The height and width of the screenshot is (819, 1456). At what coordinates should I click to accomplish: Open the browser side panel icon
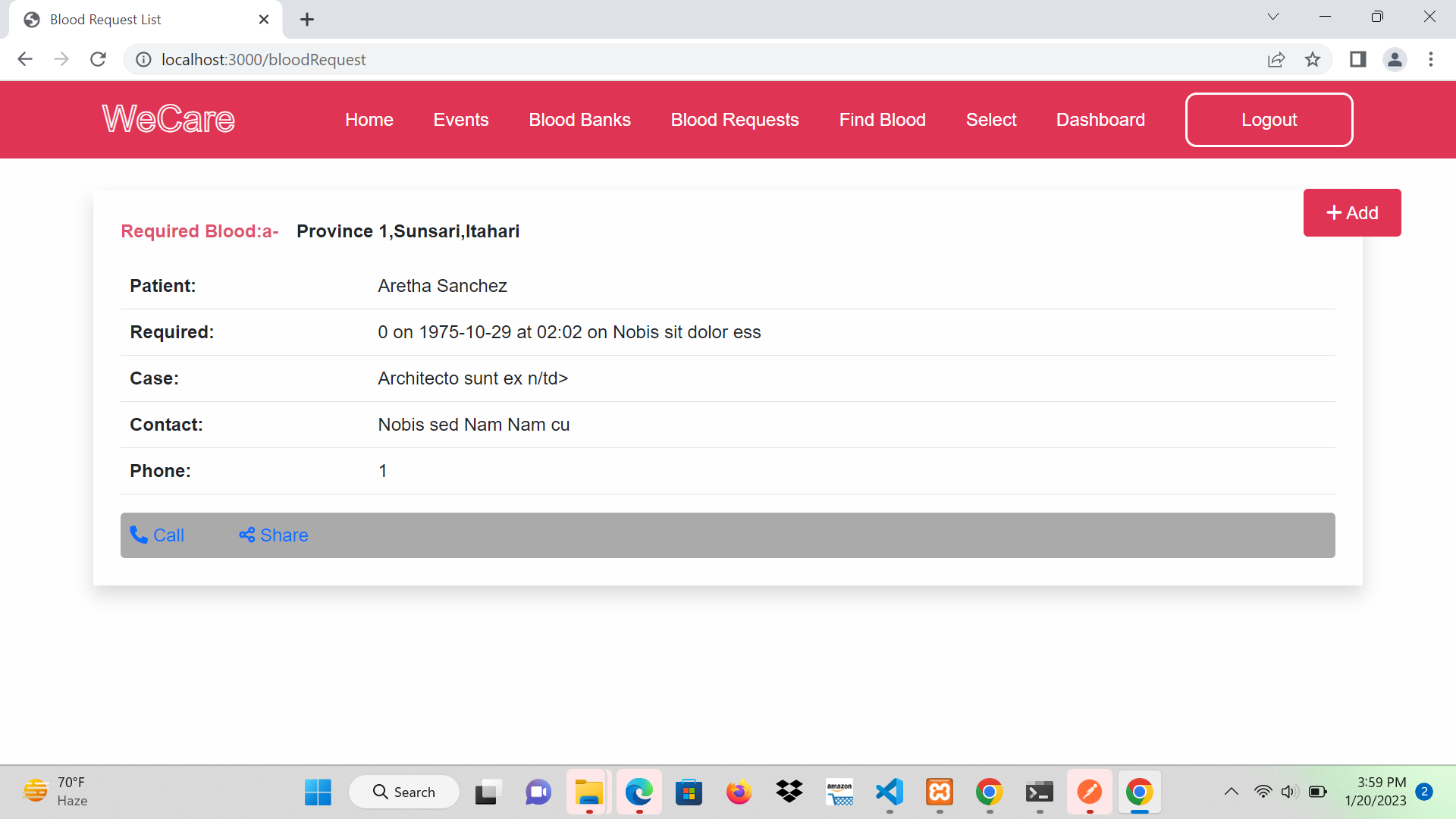click(1357, 59)
